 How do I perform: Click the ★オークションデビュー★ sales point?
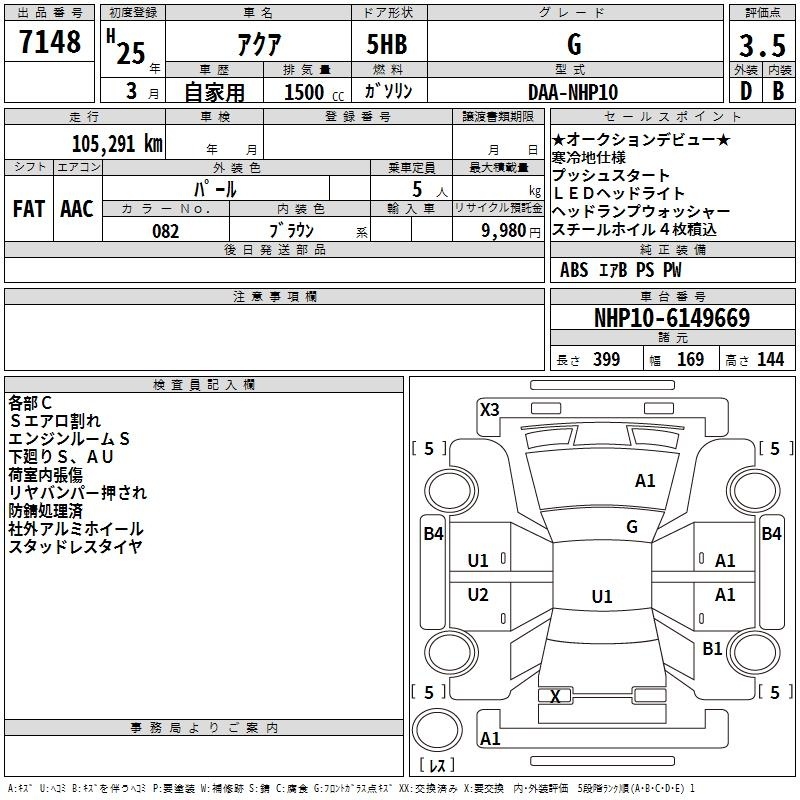coord(641,139)
